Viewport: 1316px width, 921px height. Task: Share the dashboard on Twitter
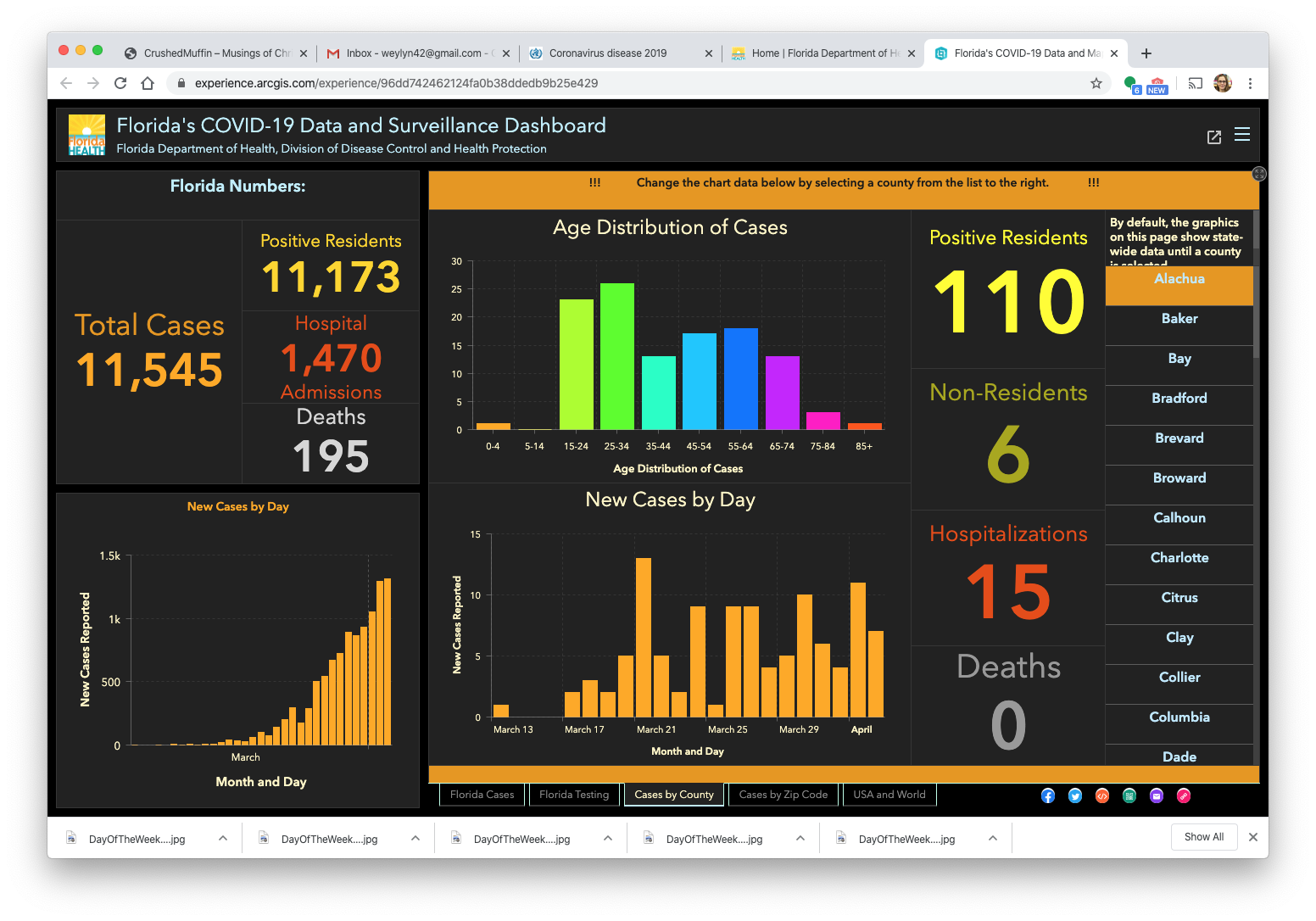point(1075,795)
